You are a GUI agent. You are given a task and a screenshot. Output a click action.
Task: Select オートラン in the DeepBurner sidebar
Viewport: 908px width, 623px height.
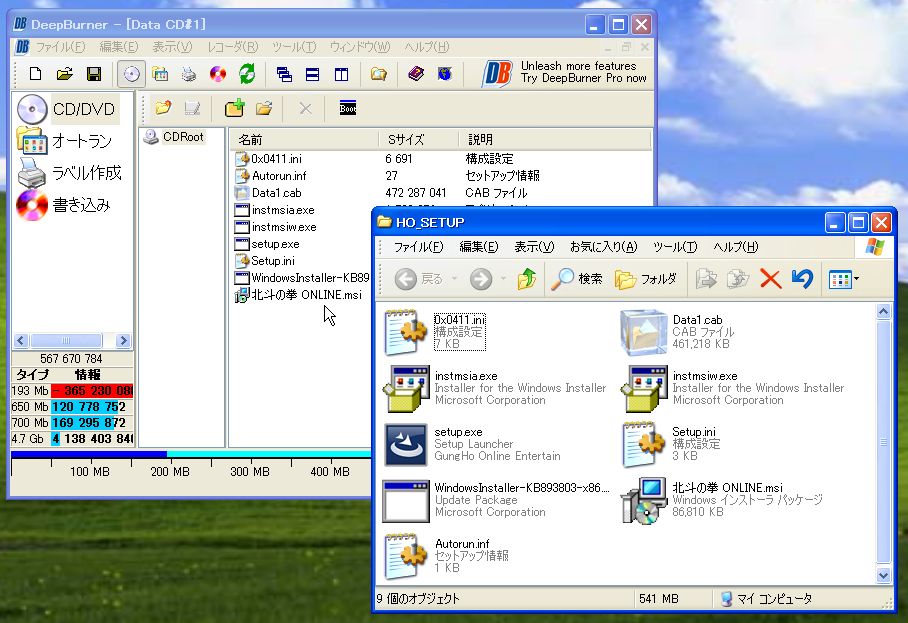pyautogui.click(x=65, y=141)
